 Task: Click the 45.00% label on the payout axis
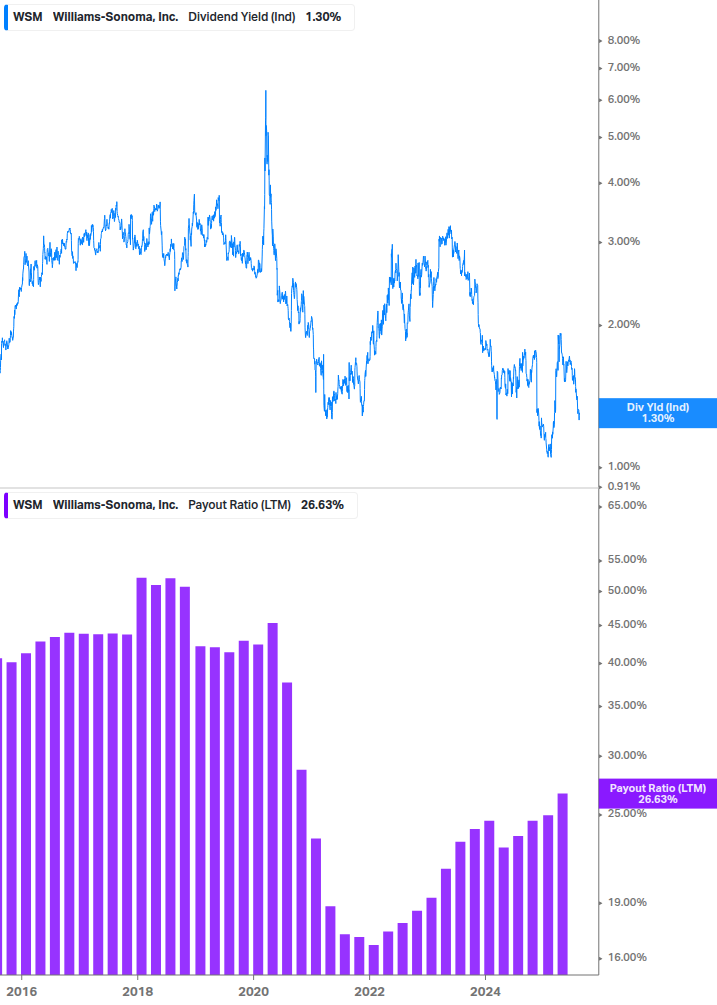(627, 624)
